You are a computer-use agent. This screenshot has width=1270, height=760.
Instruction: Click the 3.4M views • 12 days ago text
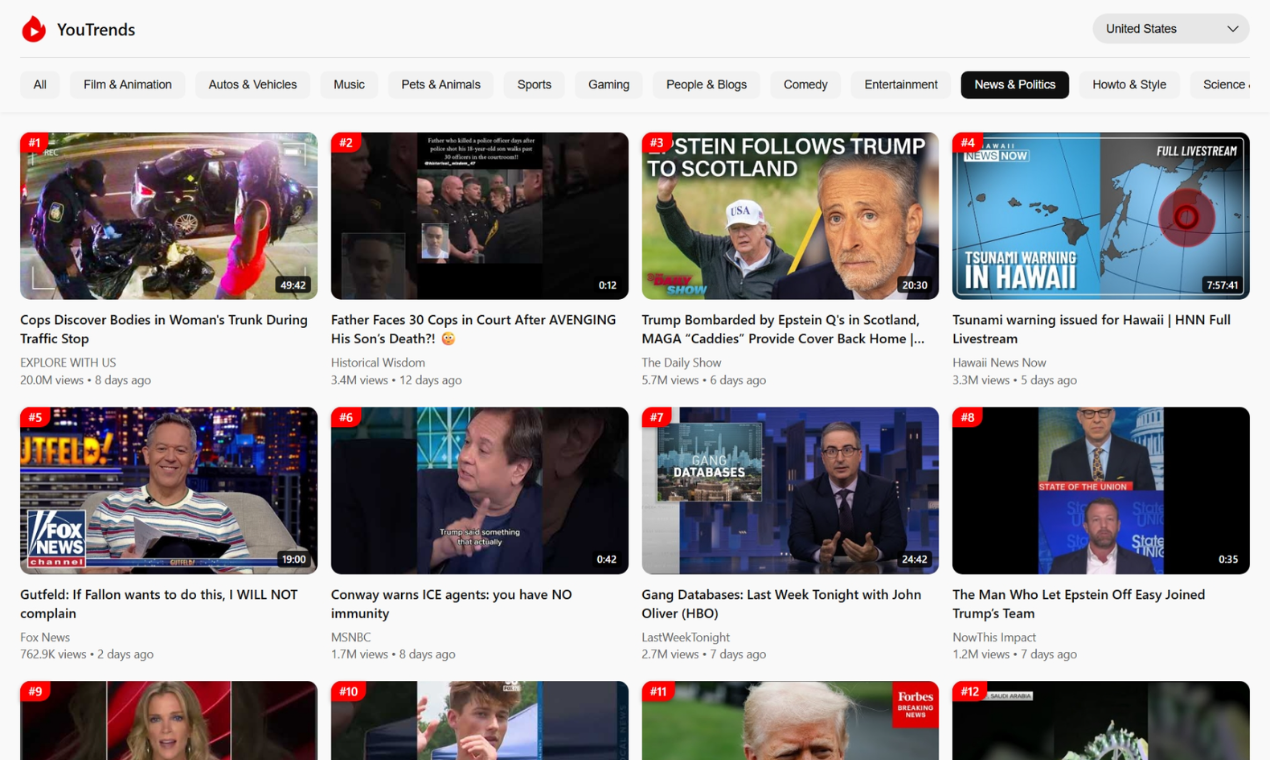point(397,380)
